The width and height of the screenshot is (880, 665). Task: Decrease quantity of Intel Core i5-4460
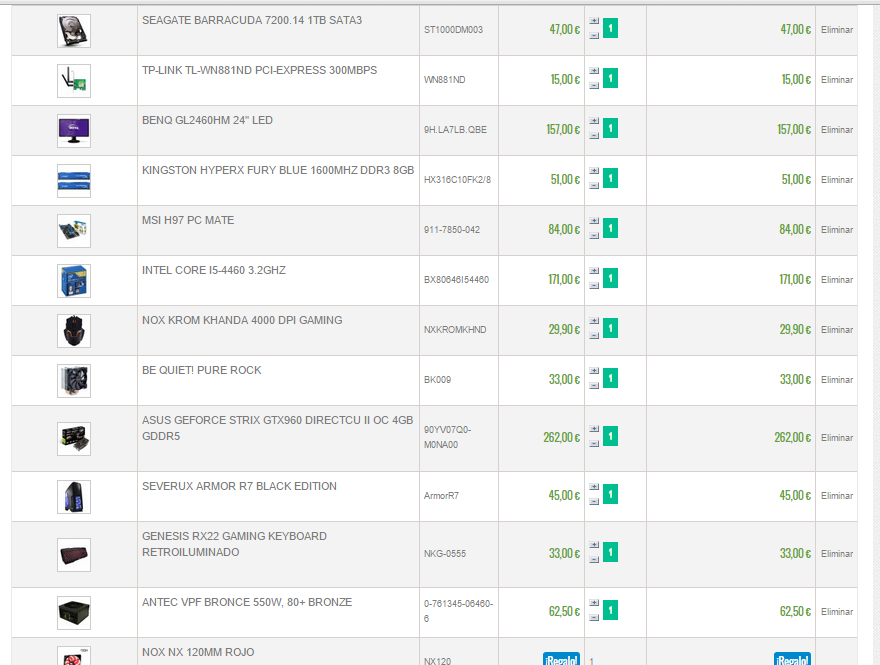(x=594, y=286)
